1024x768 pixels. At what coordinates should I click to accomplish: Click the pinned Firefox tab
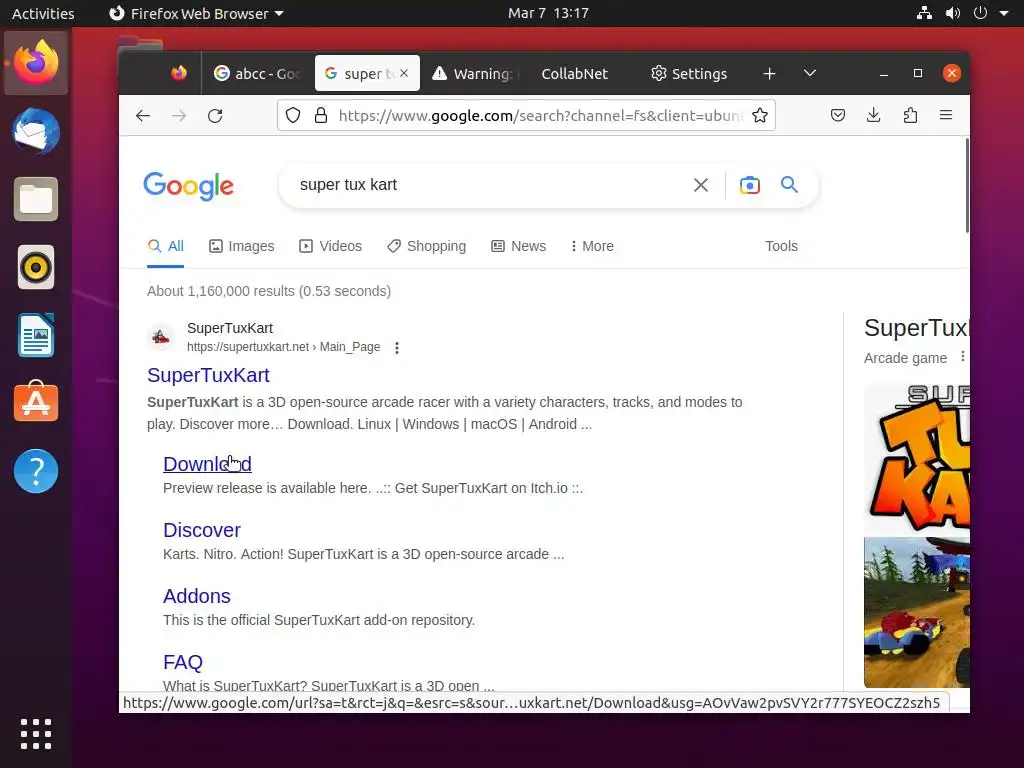click(x=179, y=73)
